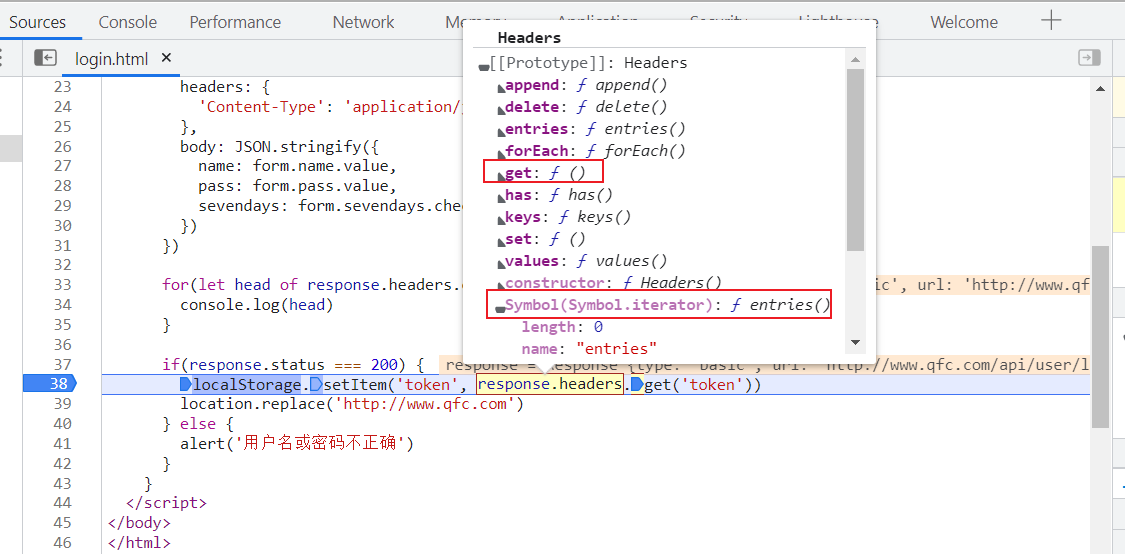Click JSON.stringify on line 26
Image resolution: width=1125 pixels, height=554 pixels.
point(298,146)
